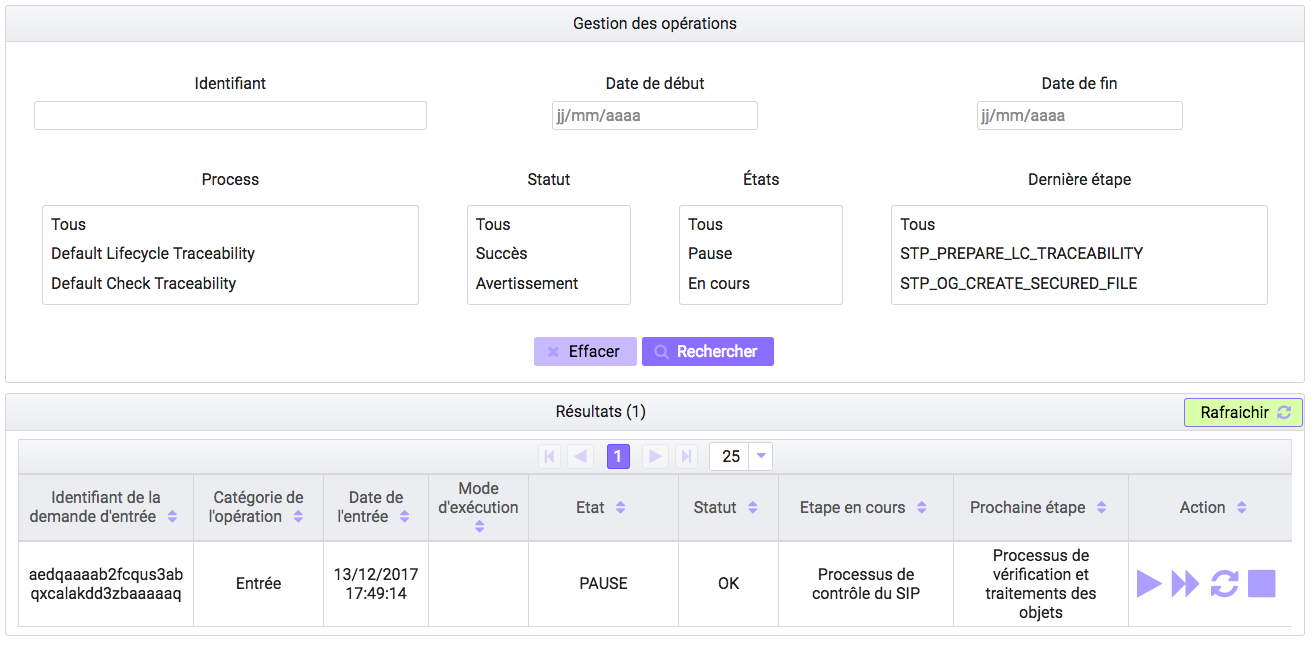Go to the previous results page icon
Viewport: 1315px width, 645px height.
pos(580,457)
